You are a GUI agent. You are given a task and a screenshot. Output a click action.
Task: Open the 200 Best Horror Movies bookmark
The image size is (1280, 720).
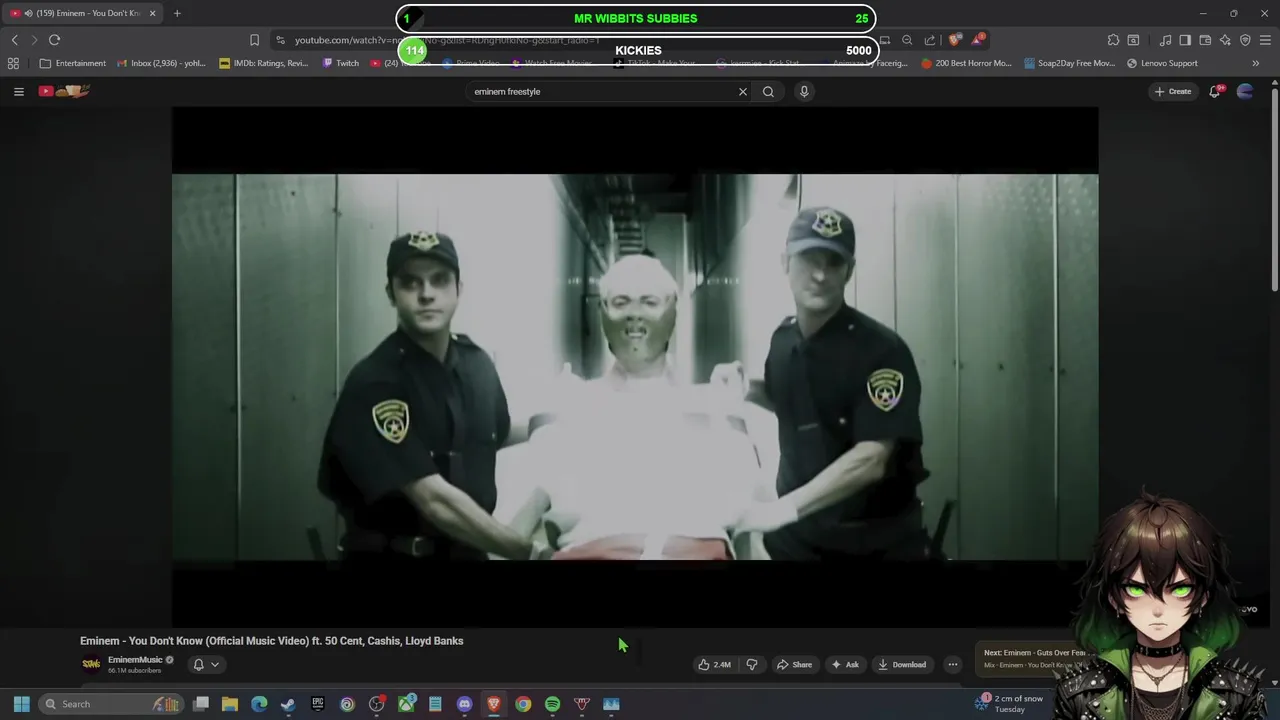pyautogui.click(x=967, y=63)
